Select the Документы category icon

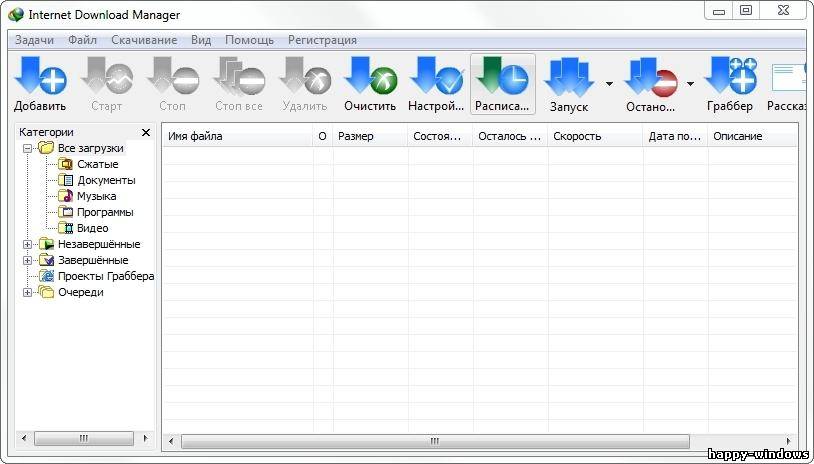pyautogui.click(x=65, y=180)
